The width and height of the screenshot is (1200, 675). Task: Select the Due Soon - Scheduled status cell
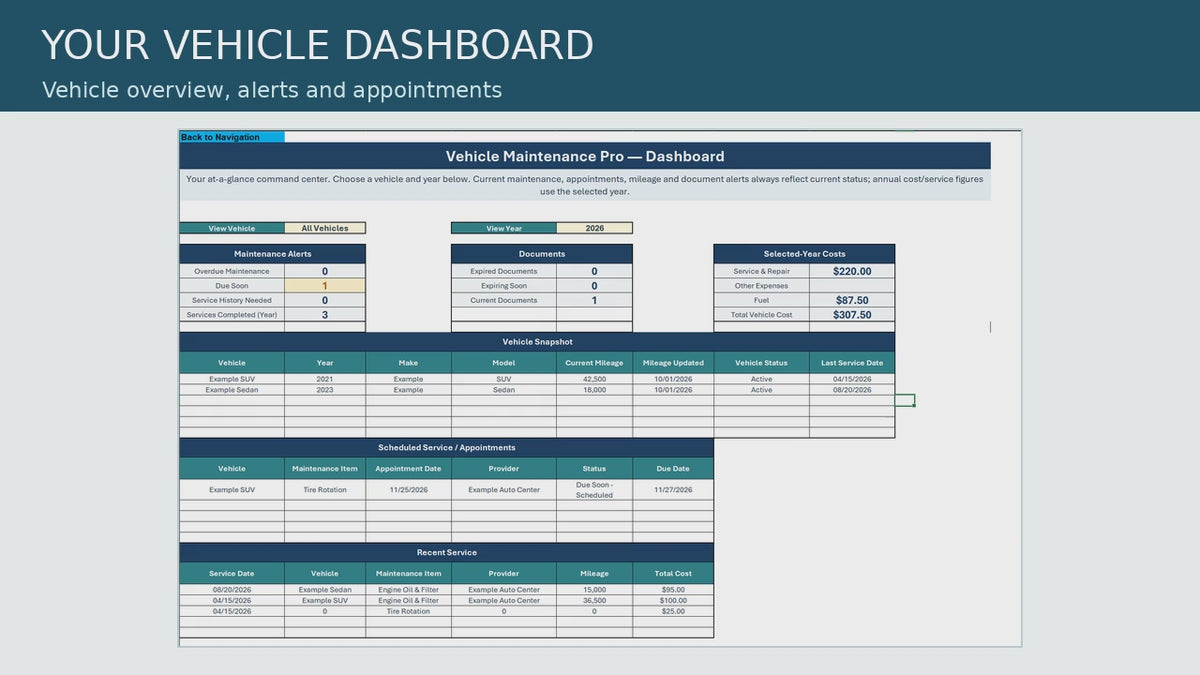594,490
